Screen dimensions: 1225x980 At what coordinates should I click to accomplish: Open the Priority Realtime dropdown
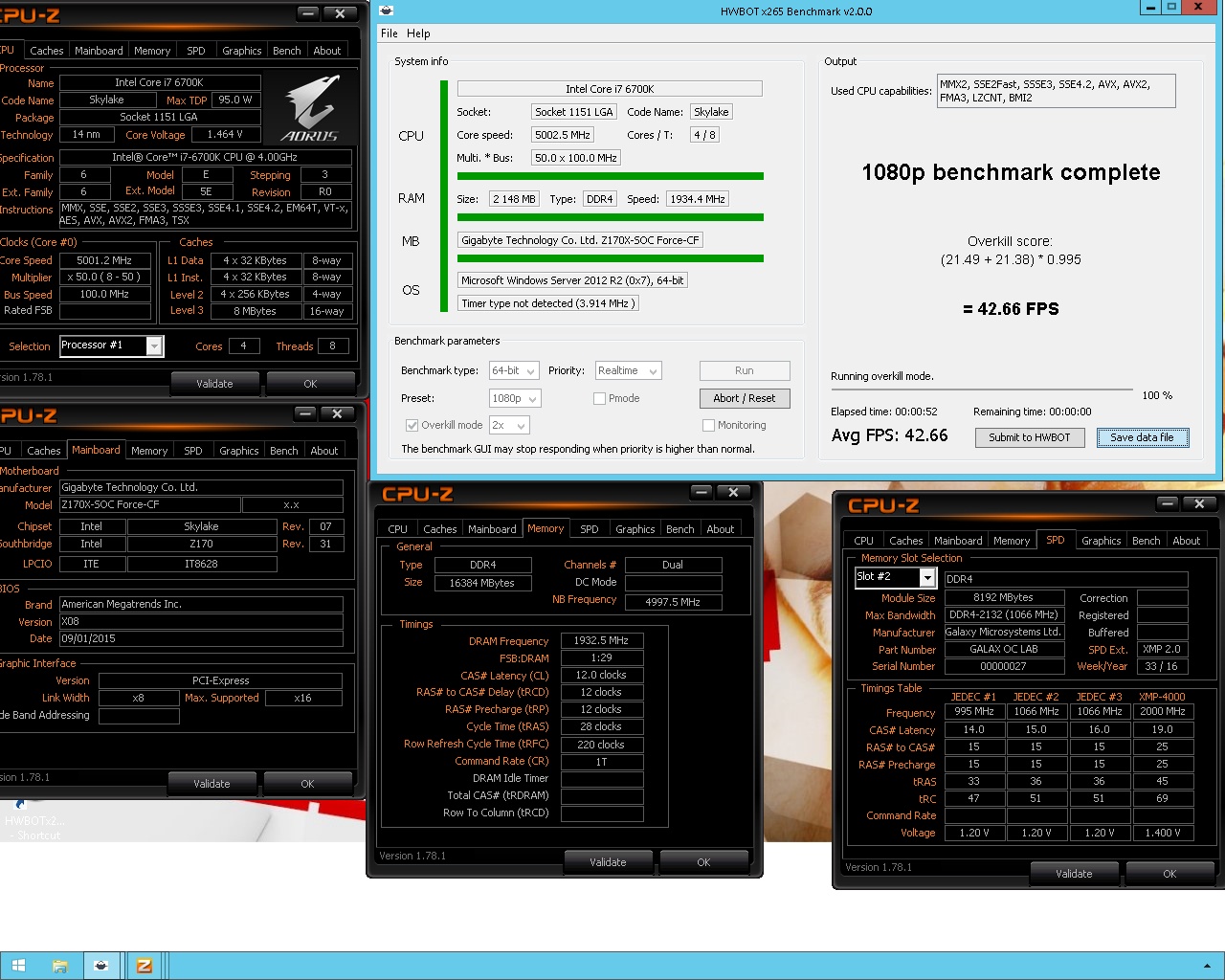pos(628,370)
